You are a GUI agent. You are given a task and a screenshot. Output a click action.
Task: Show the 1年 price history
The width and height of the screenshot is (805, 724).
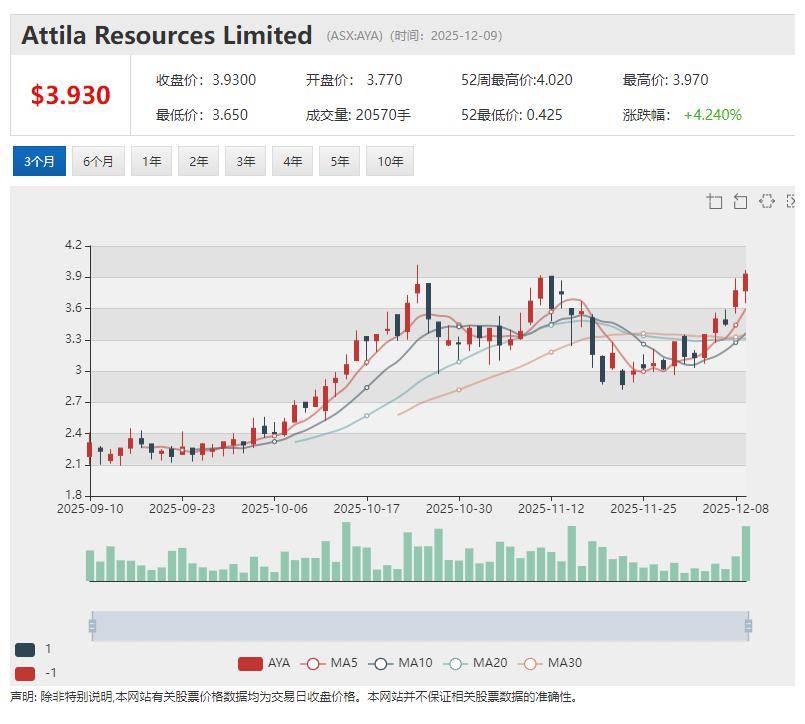(x=151, y=161)
